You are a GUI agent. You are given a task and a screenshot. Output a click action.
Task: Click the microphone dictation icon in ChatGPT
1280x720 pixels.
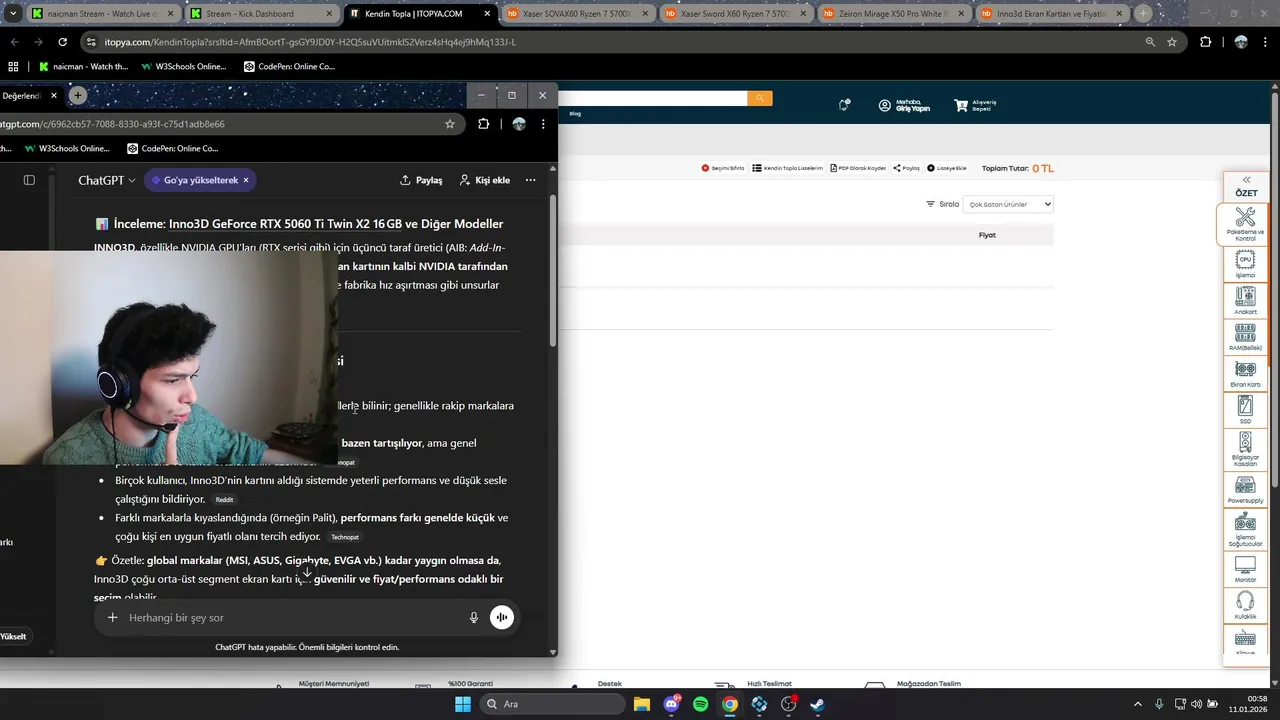(474, 618)
